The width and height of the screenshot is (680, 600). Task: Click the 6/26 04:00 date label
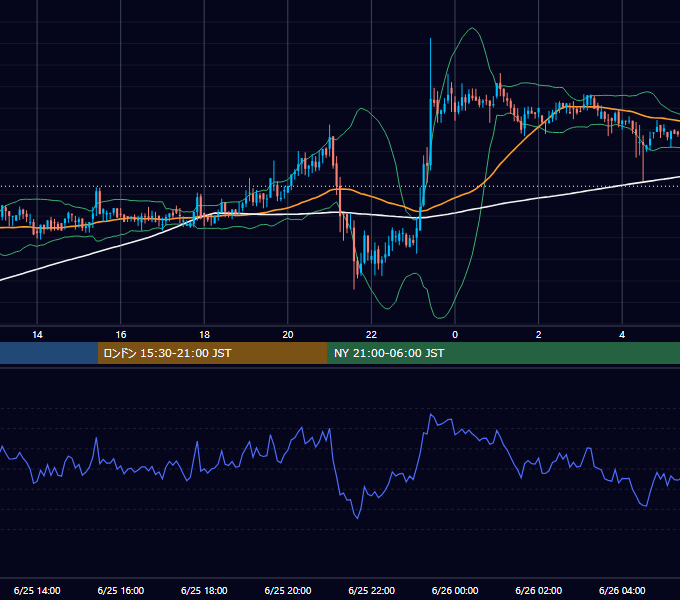click(622, 590)
